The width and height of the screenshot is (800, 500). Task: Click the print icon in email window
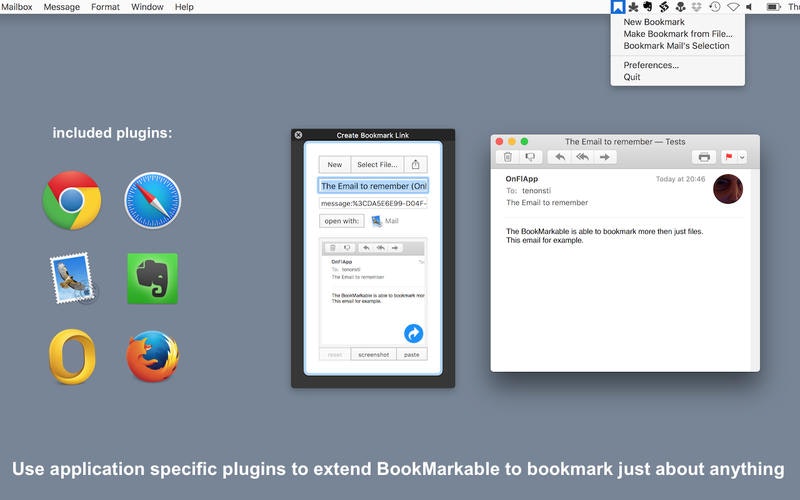[704, 157]
